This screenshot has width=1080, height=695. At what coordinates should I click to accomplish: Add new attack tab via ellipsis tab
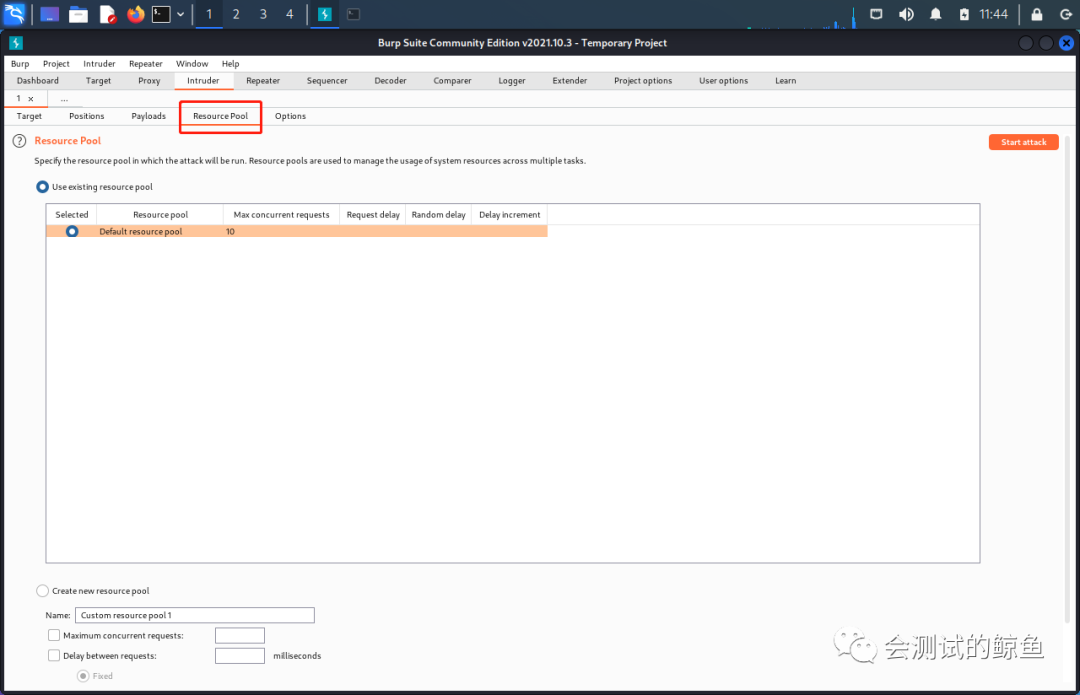coord(64,99)
